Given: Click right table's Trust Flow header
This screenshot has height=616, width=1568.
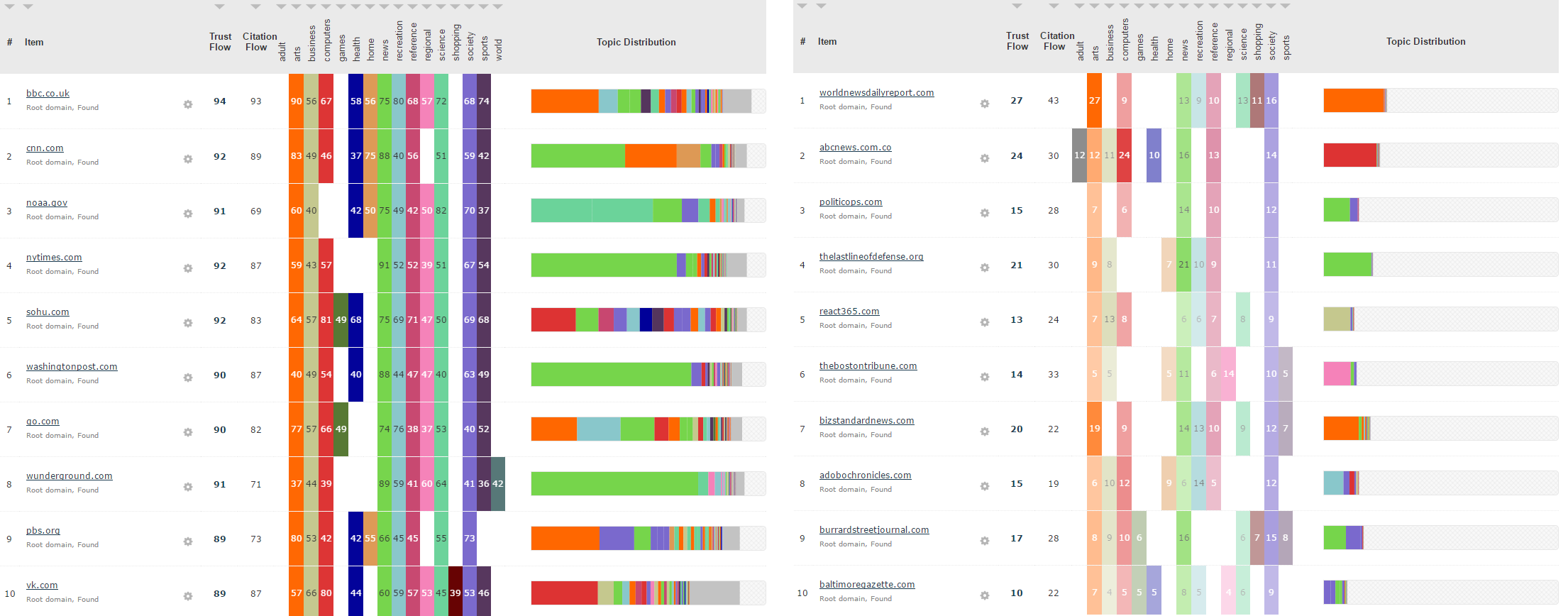Looking at the screenshot, I should point(1017,41).
